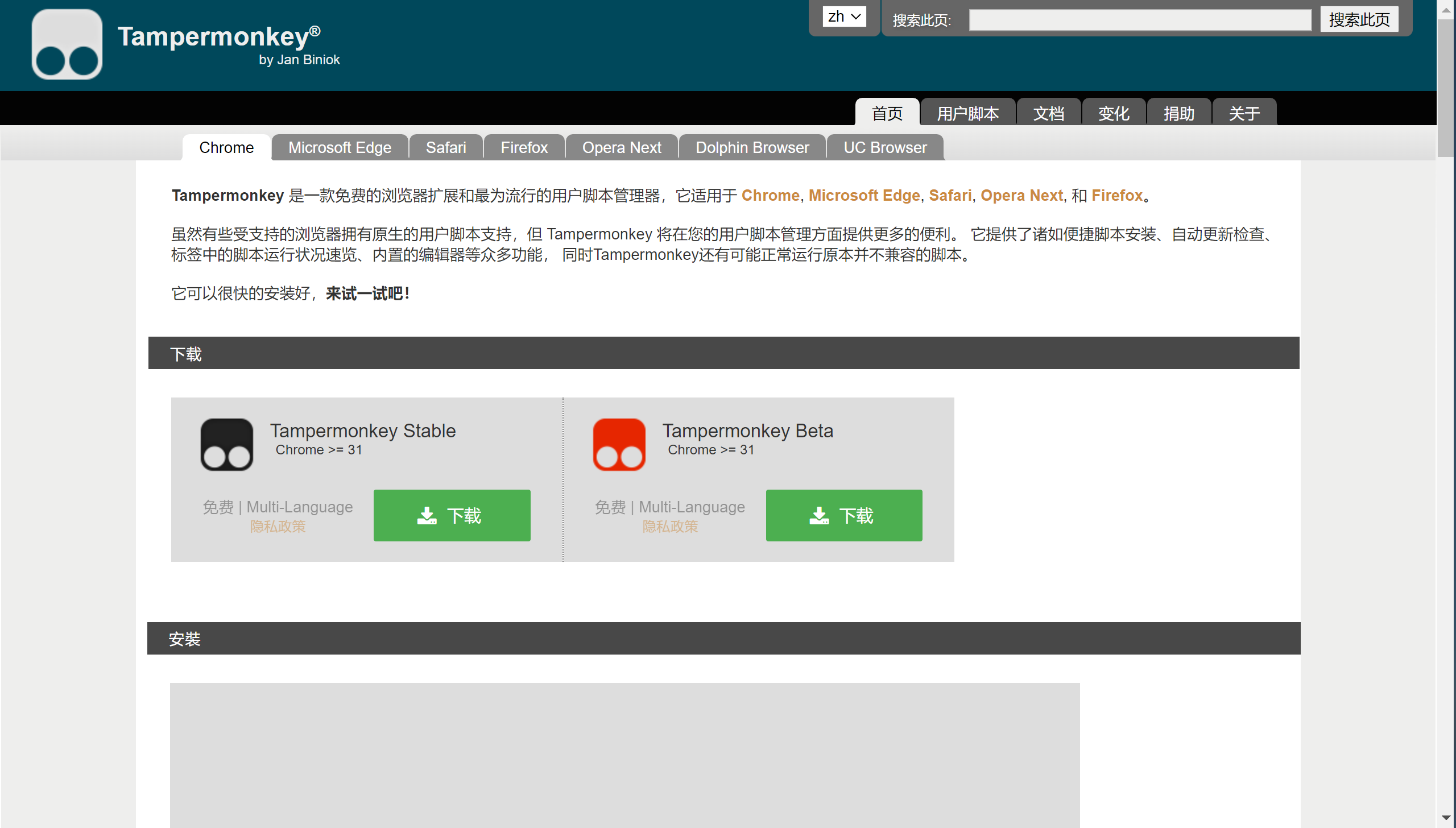
Task: Click the Tampermonkey Stable title text
Action: tap(363, 430)
